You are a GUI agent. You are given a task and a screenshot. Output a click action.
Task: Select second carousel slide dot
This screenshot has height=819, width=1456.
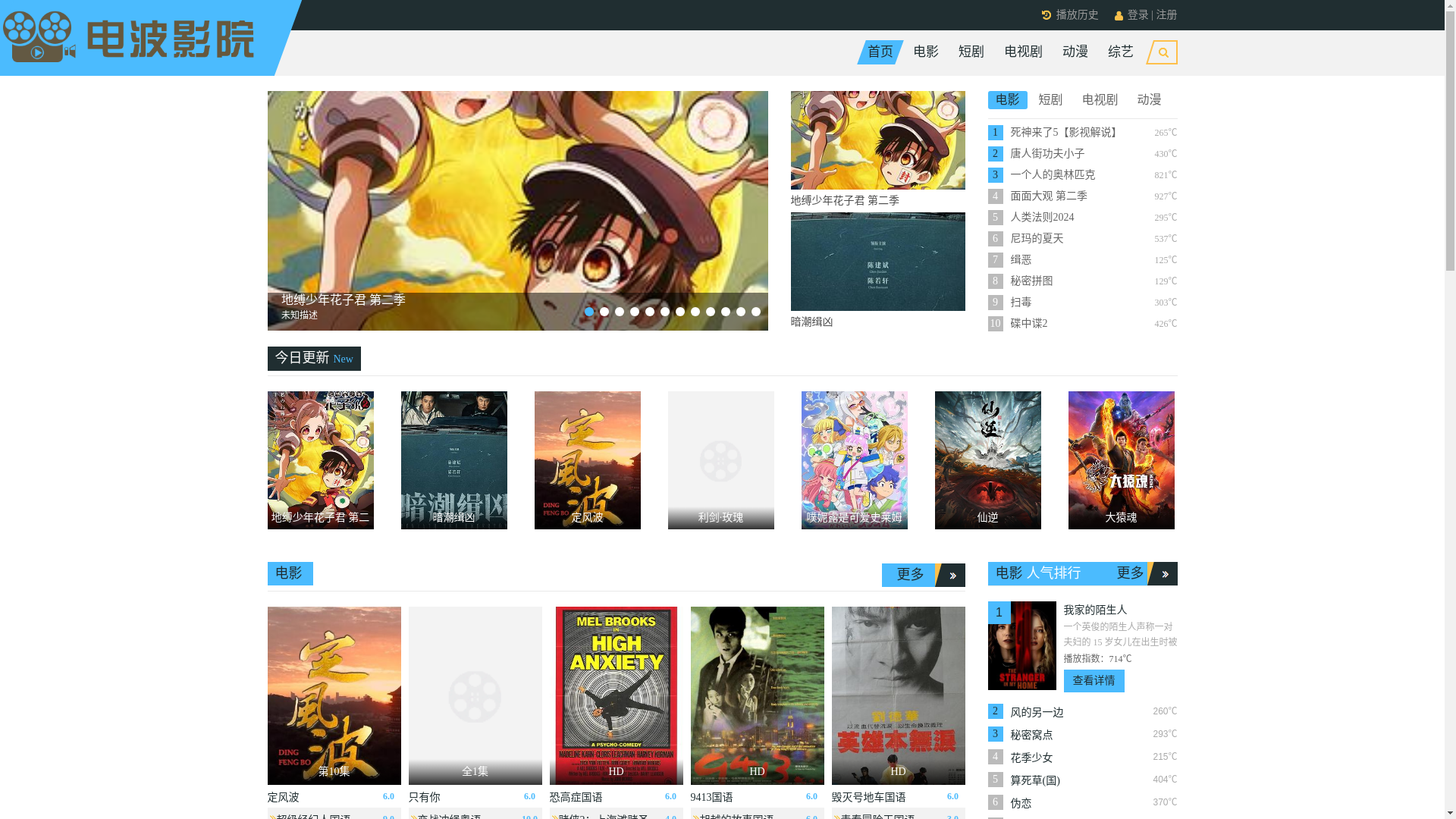pos(604,312)
